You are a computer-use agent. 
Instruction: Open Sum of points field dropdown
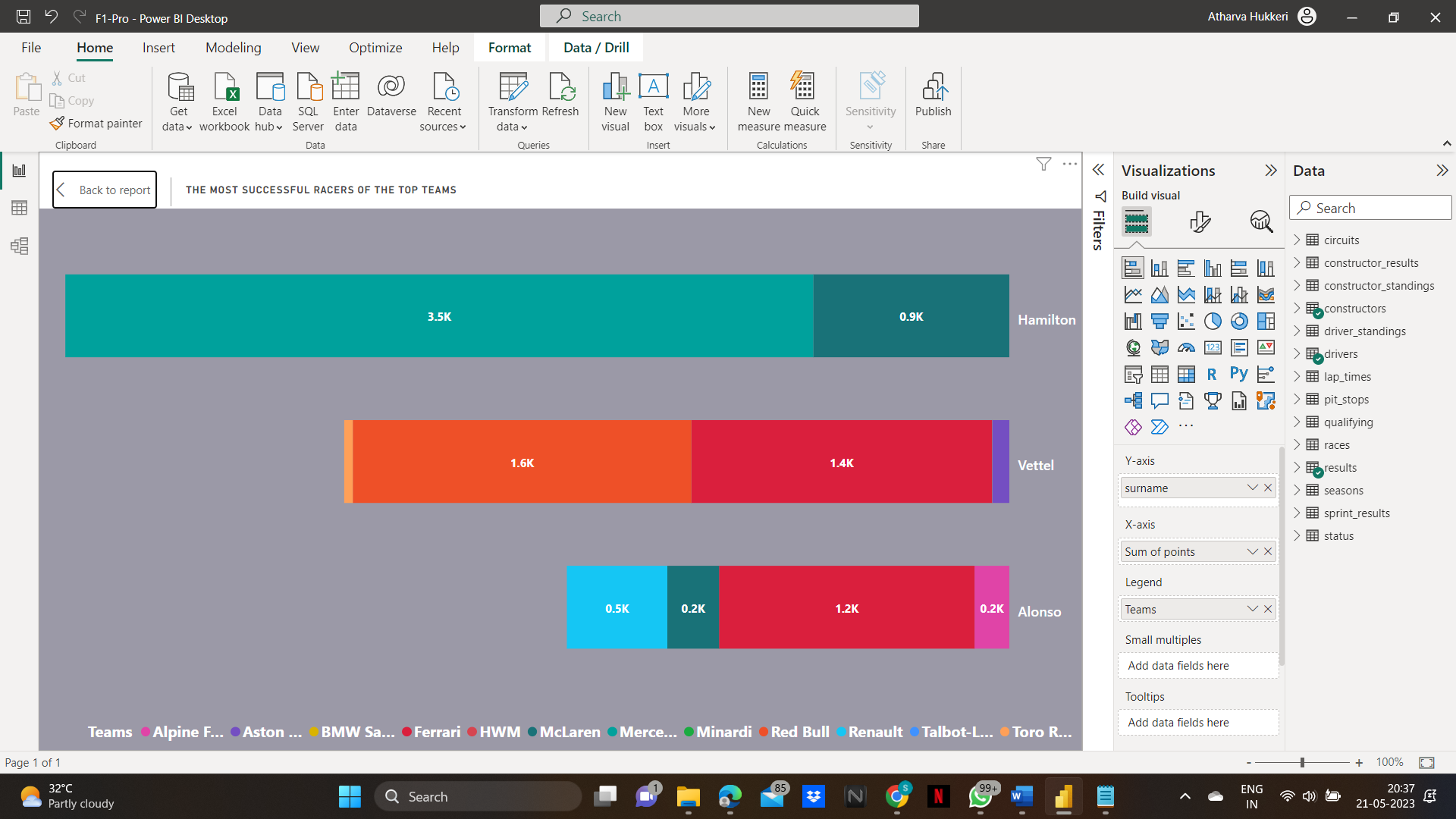pos(1252,551)
